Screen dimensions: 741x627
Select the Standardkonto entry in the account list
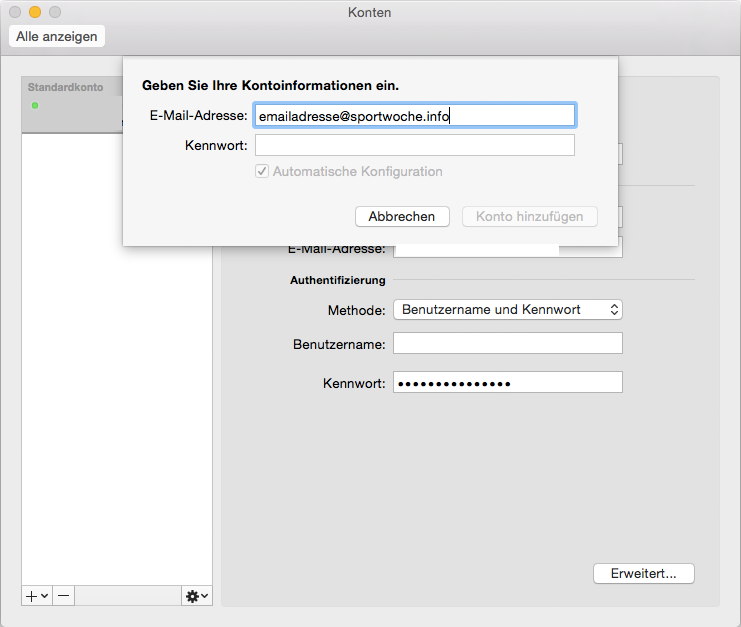72,104
